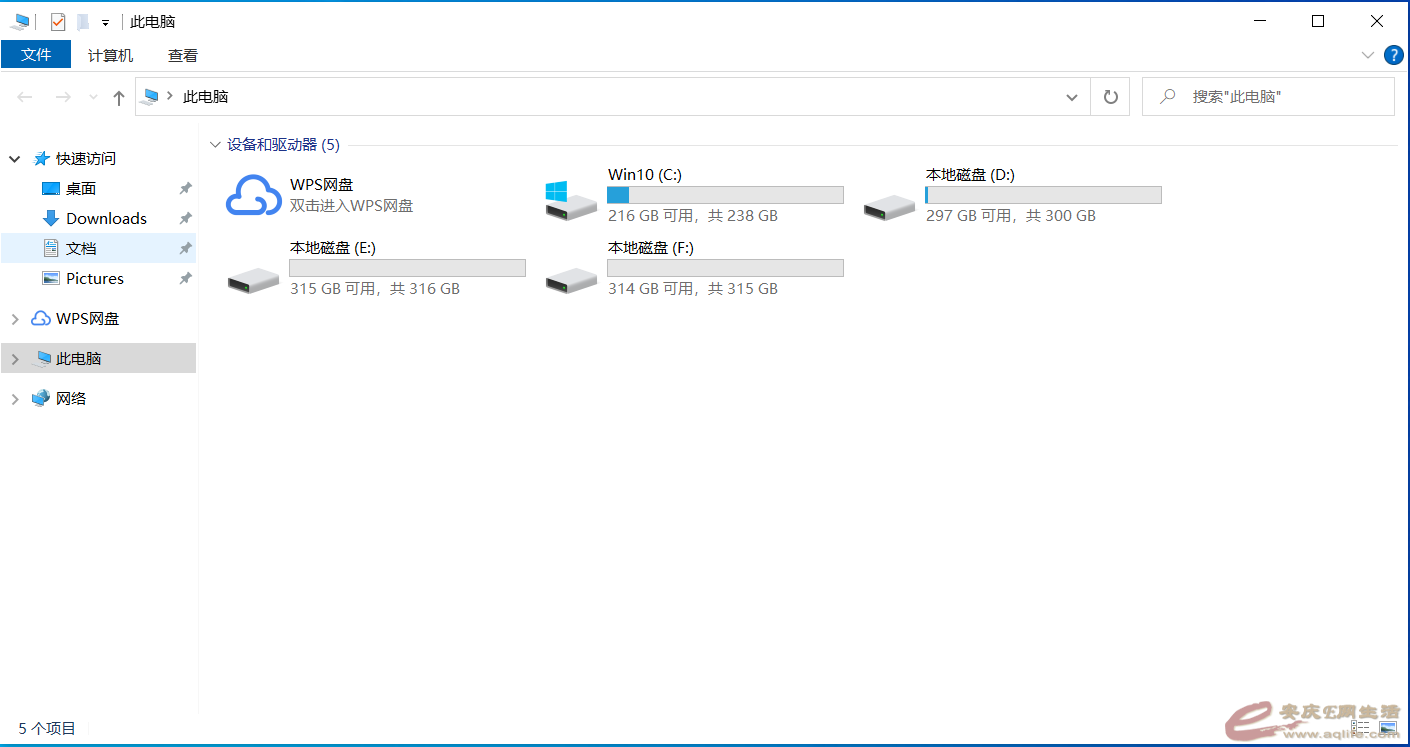Open 本地磁盘 (F:) drive icon
Image resolution: width=1410 pixels, height=747 pixels.
tap(570, 279)
